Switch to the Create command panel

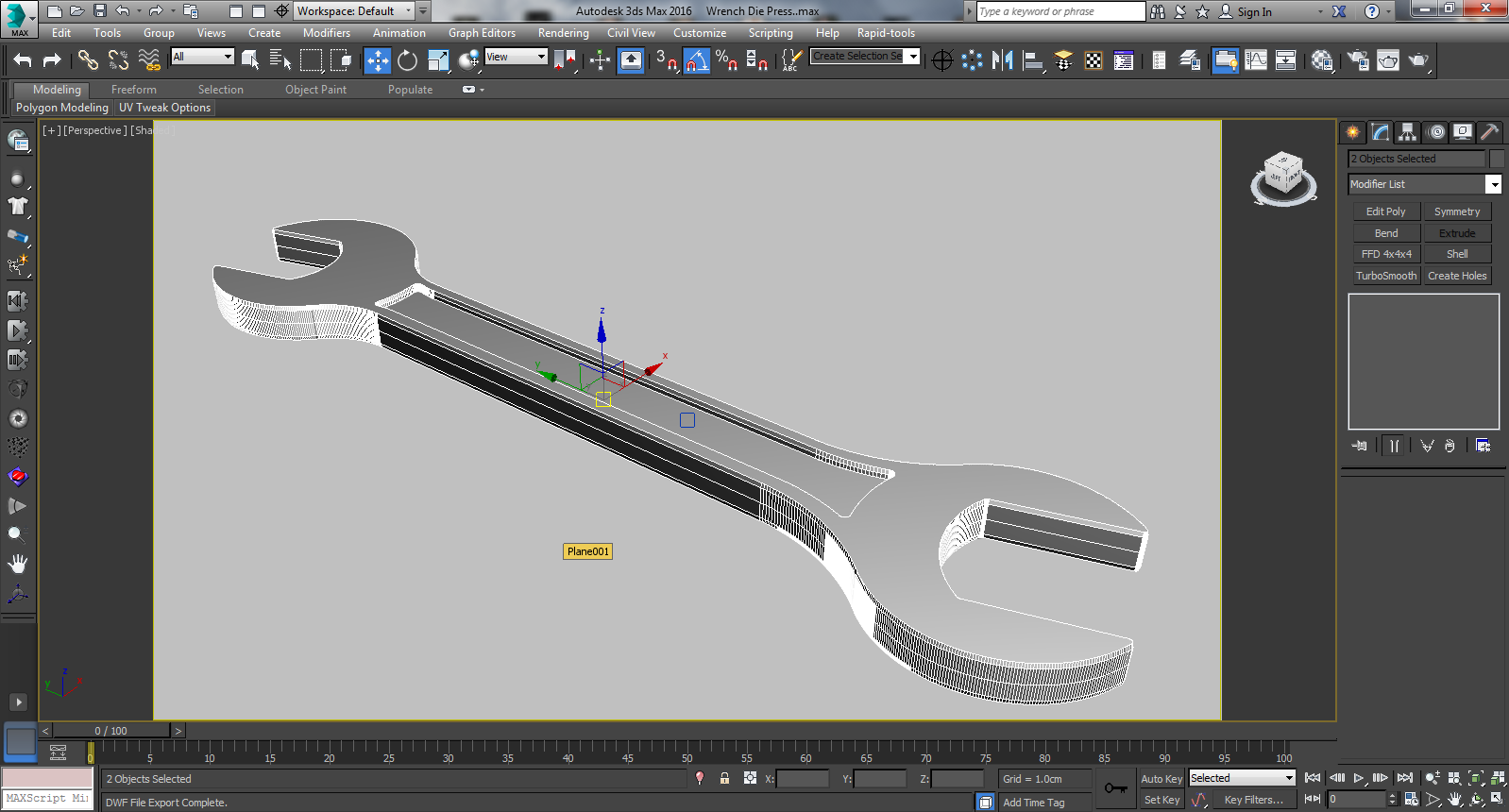click(1353, 132)
